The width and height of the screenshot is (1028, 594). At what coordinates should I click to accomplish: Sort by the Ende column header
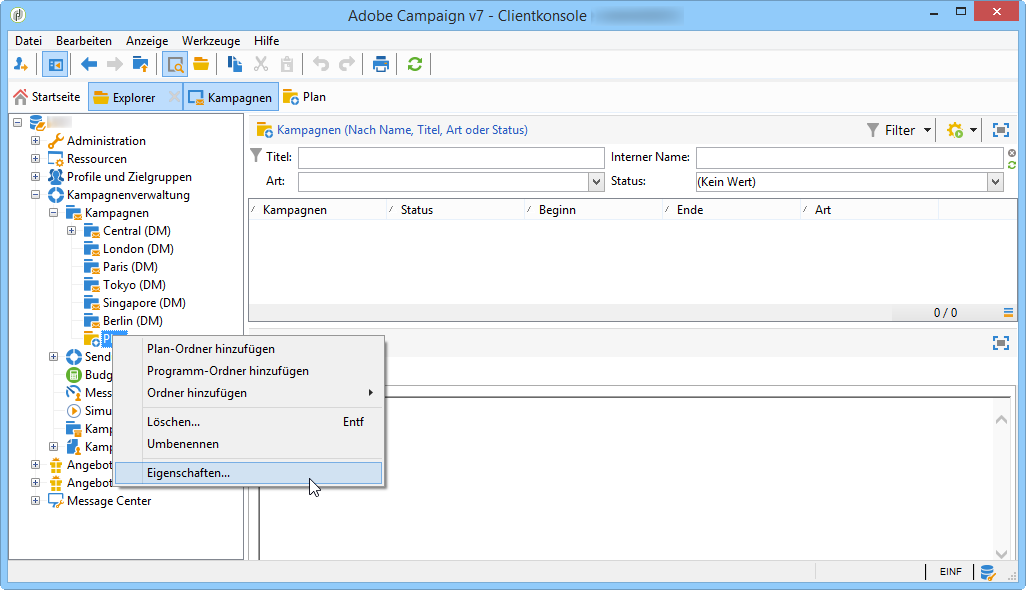[x=732, y=210]
